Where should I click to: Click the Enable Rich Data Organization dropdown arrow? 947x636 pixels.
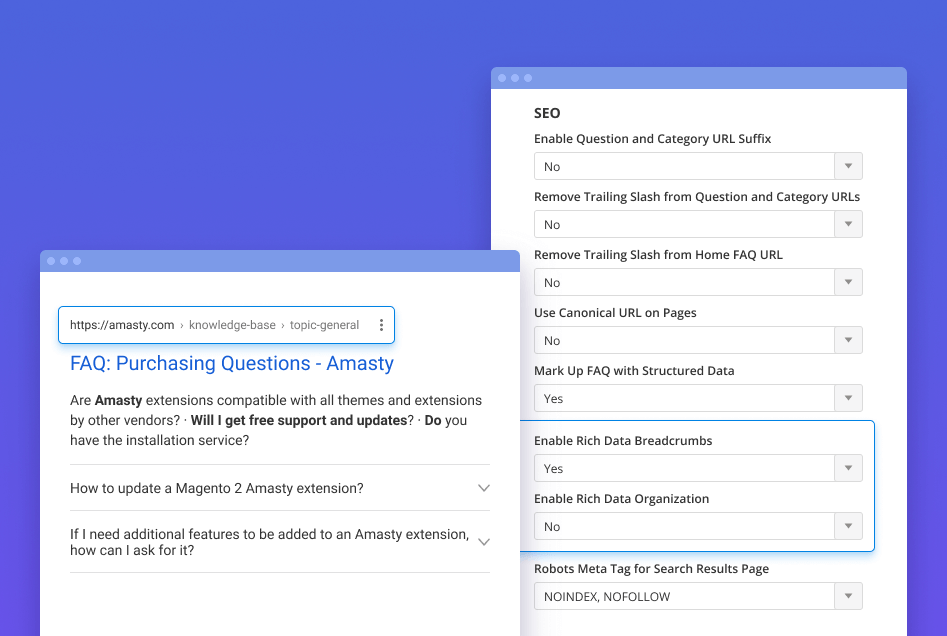[848, 527]
